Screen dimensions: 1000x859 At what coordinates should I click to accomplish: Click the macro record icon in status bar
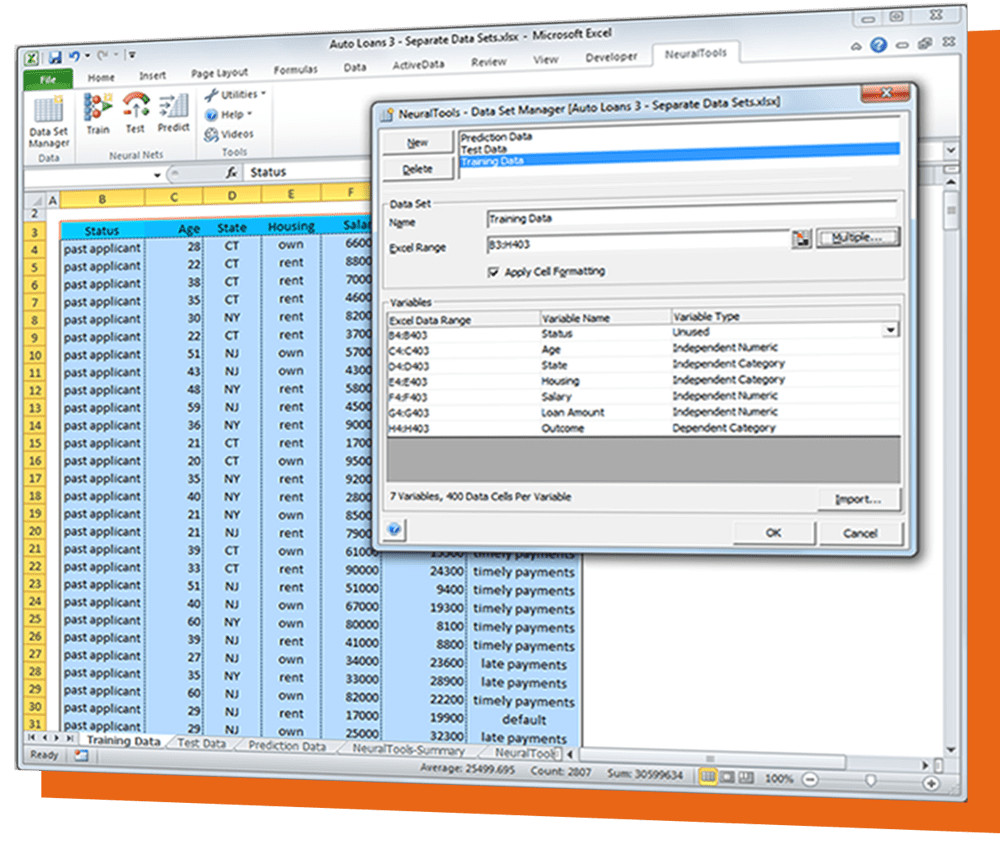pyautogui.click(x=81, y=755)
